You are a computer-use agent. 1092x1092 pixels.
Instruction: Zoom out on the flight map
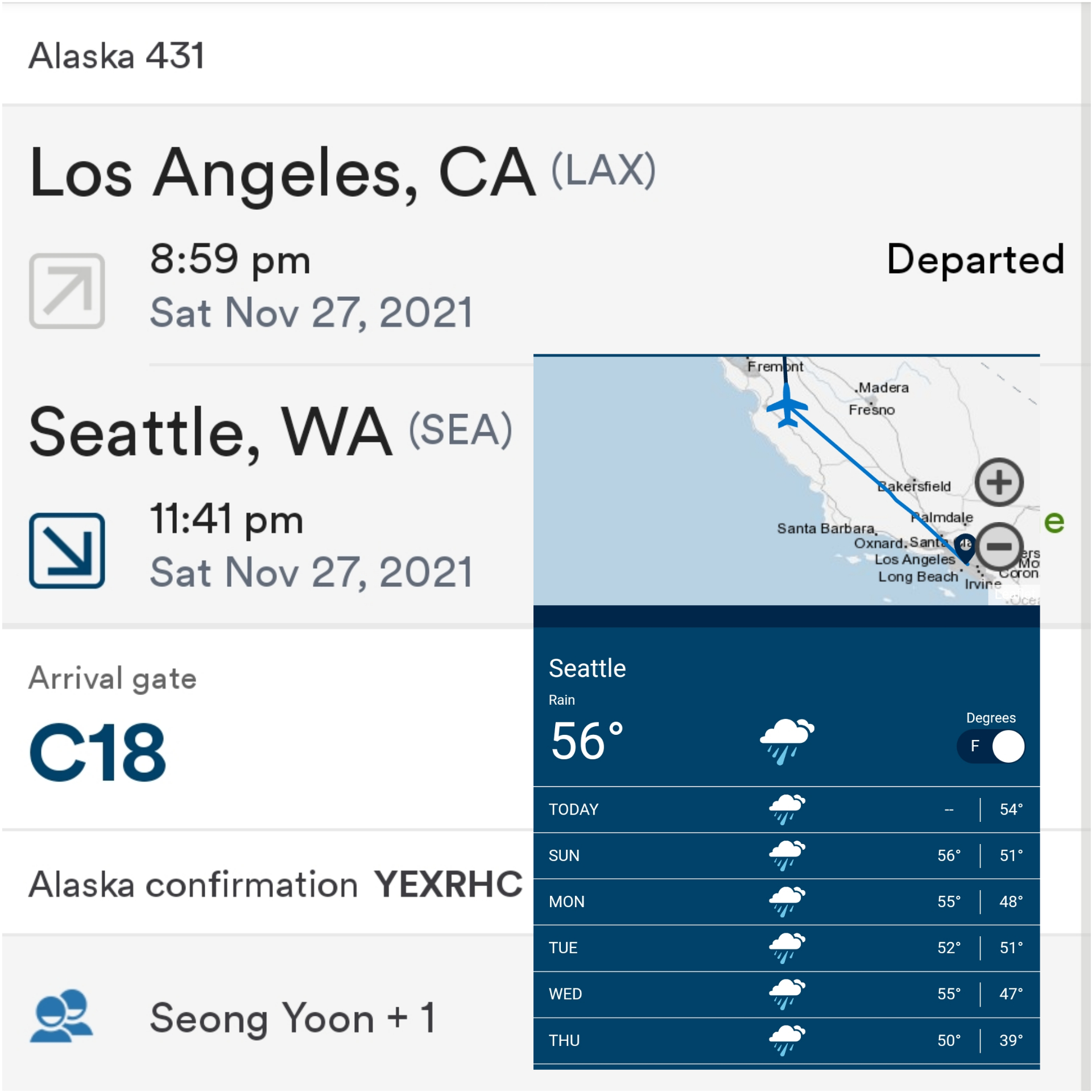pos(998,547)
